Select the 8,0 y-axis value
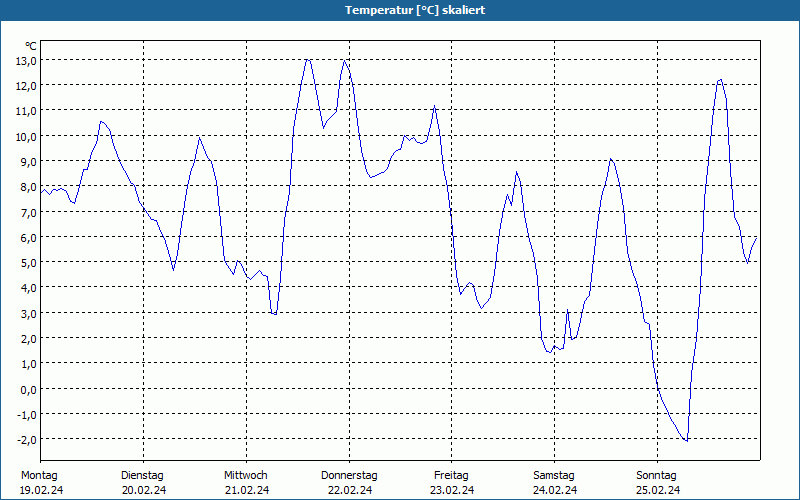800x500 pixels. pos(29,187)
